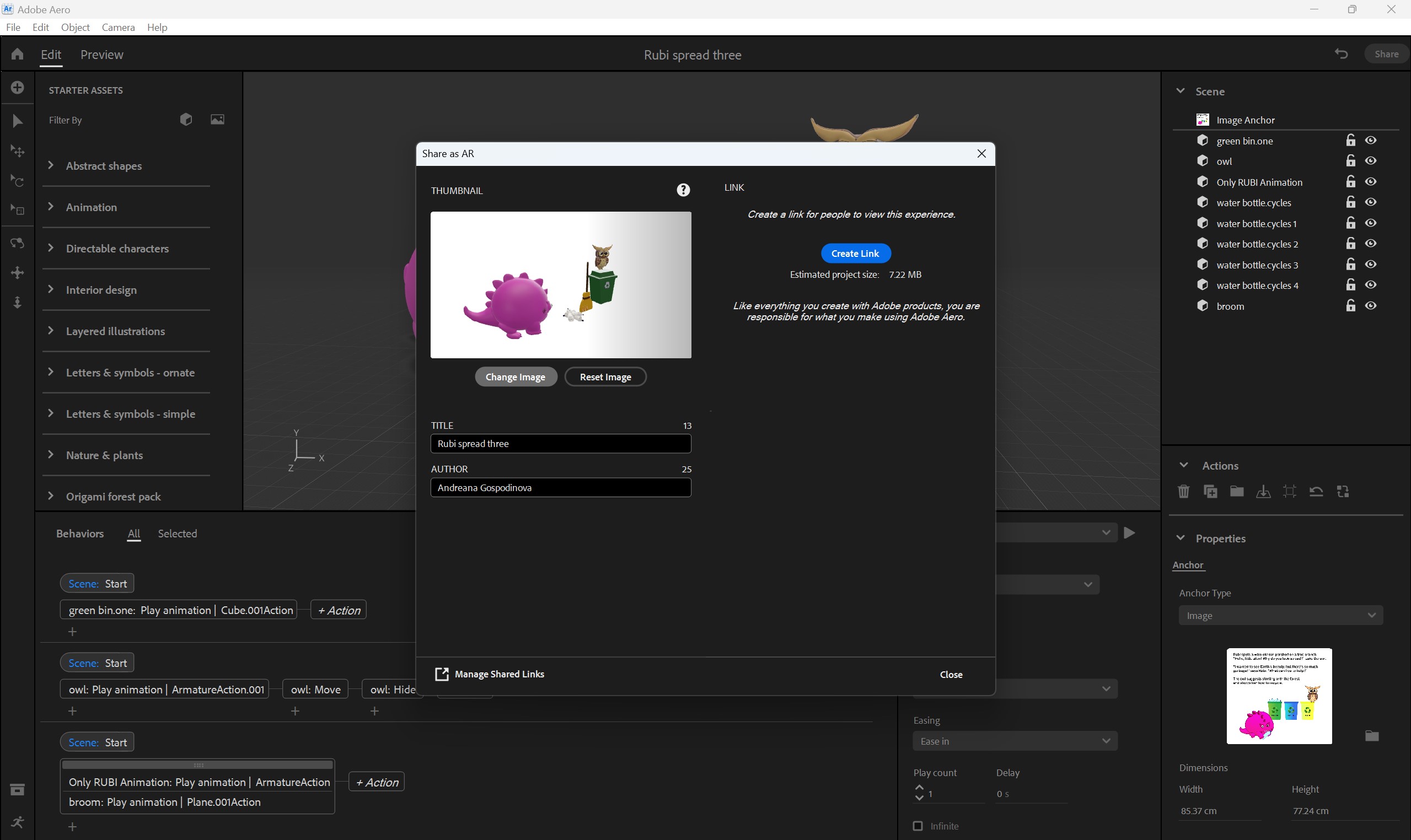The width and height of the screenshot is (1411, 840).
Task: Click the orbit camera tool icon
Action: (18, 243)
